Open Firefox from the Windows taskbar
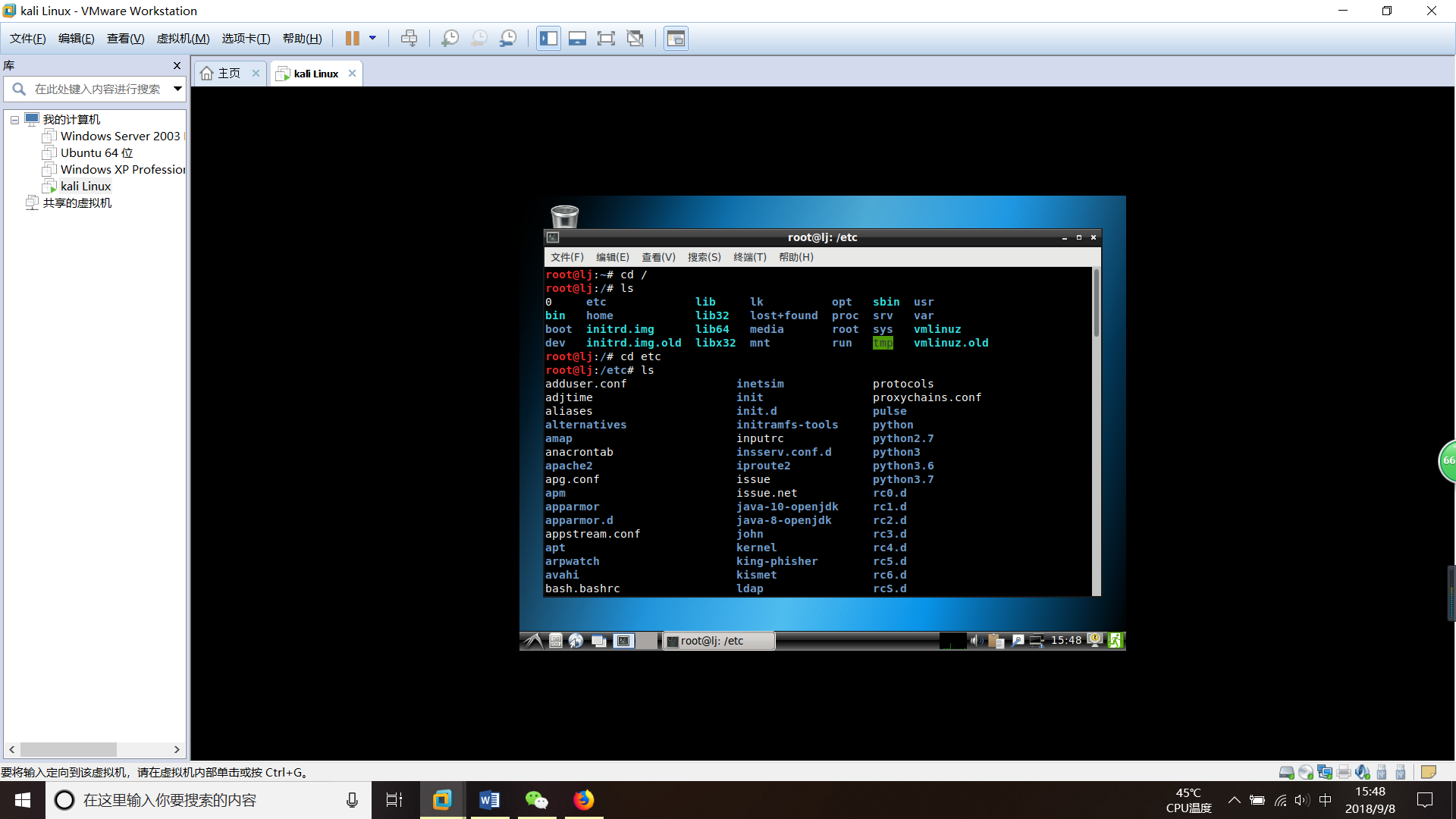This screenshot has width=1456, height=819. point(583,800)
